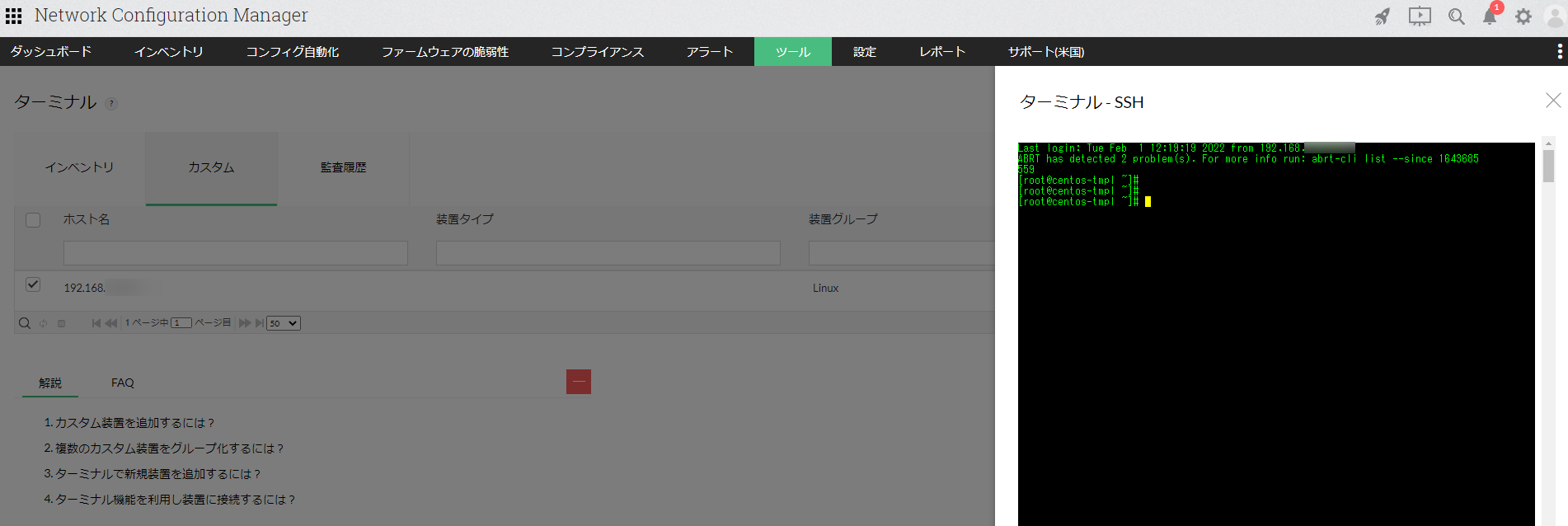Open the settings gear icon
The height and width of the screenshot is (526, 1568).
point(1523,16)
